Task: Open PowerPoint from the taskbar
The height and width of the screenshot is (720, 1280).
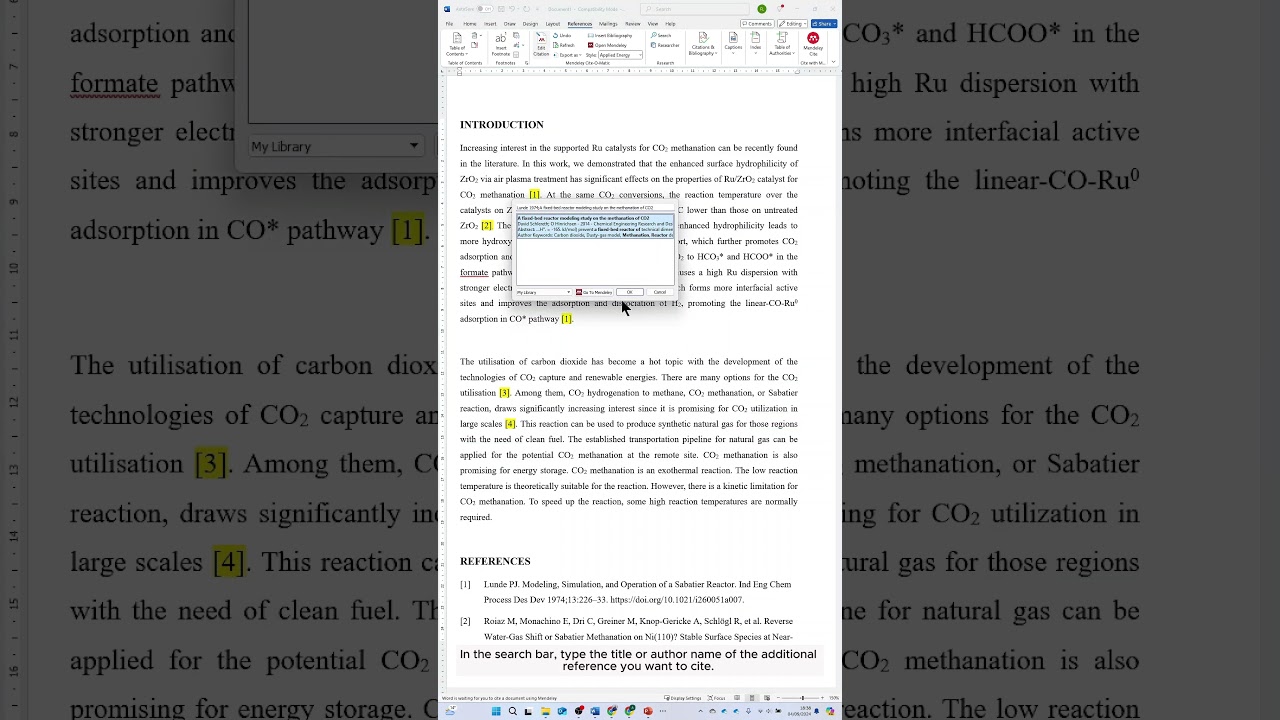Action: (648, 711)
